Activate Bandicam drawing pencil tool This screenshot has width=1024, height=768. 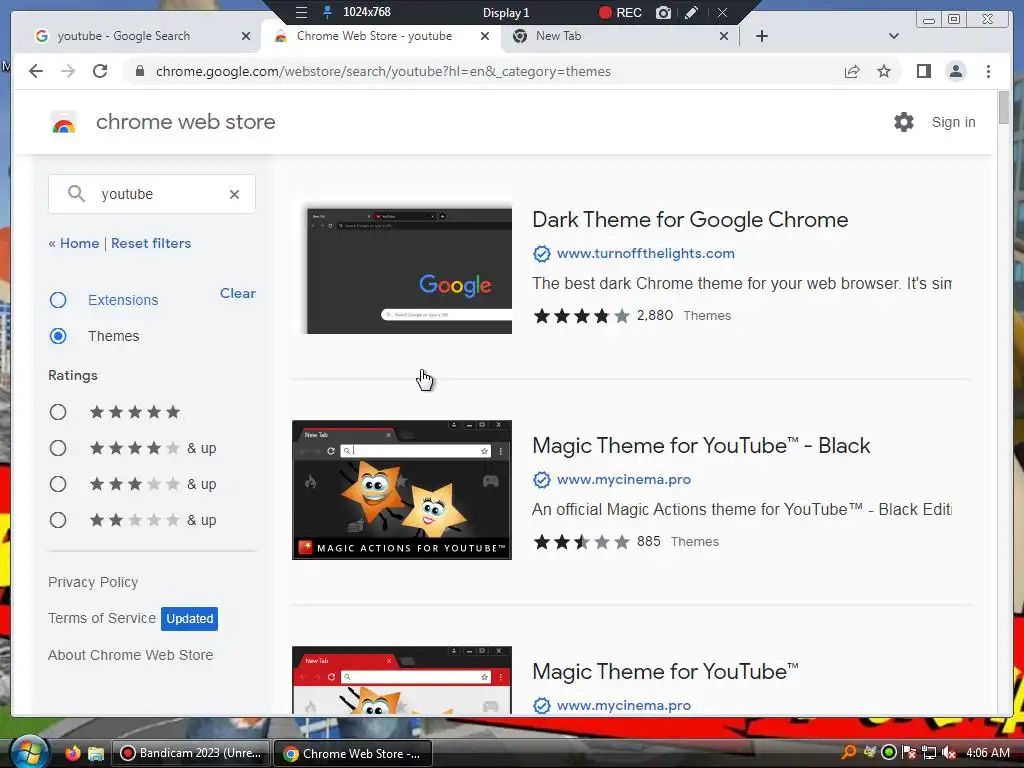692,12
